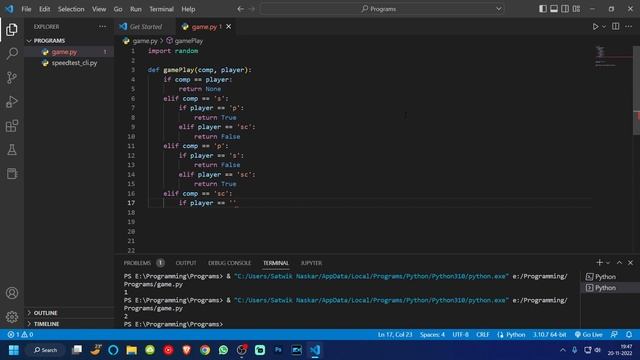Image resolution: width=640 pixels, height=360 pixels.
Task: Split the editor to the right
Action: pos(616,27)
